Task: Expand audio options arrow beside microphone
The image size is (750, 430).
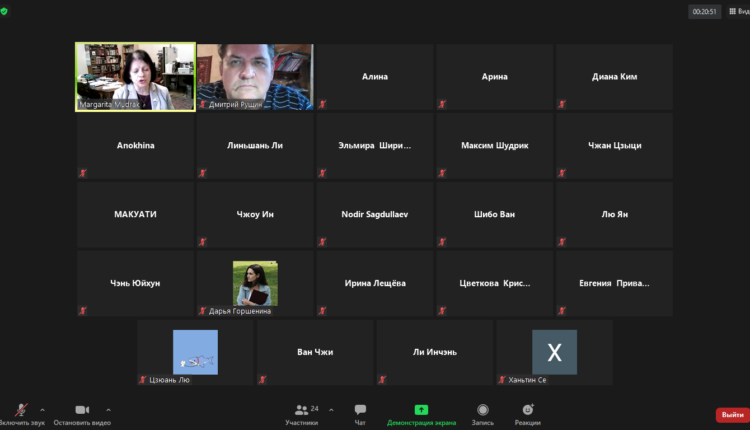Action: [x=43, y=410]
